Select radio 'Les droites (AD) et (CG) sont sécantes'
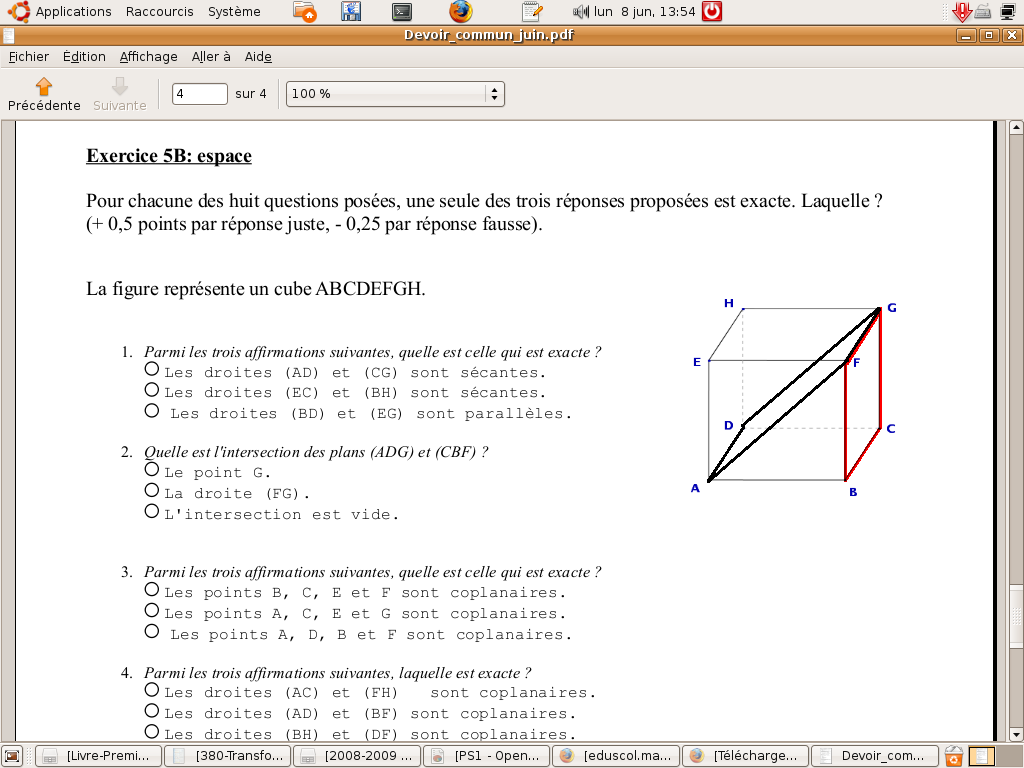The image size is (1024, 768). [152, 369]
